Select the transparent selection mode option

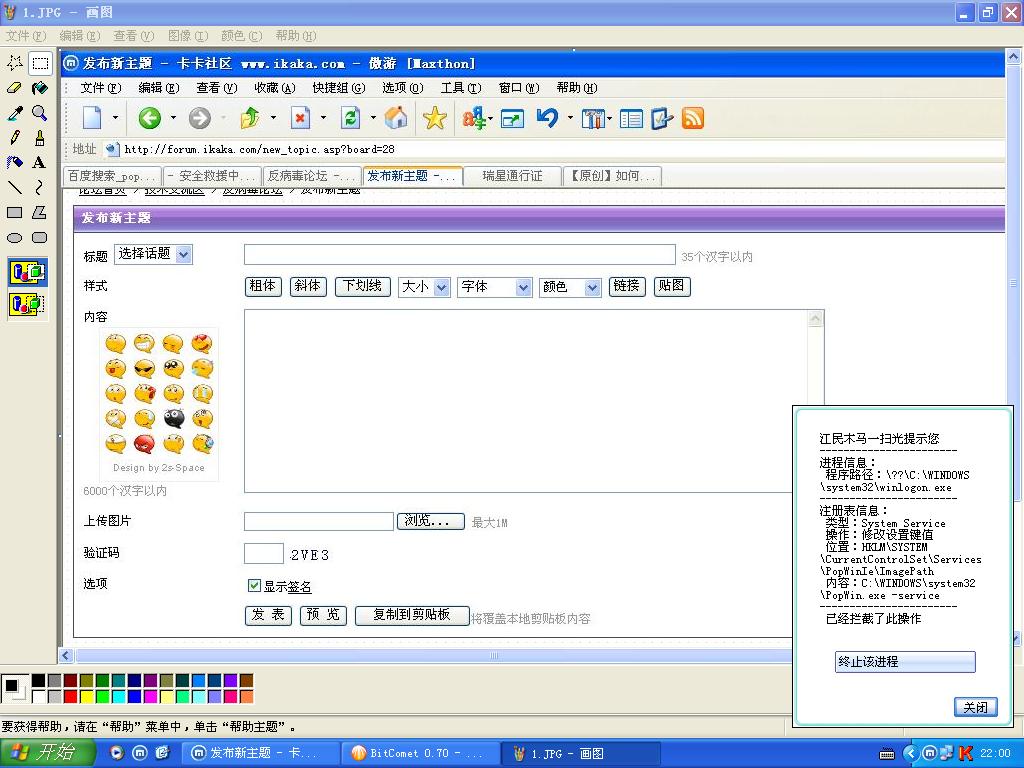[27, 304]
